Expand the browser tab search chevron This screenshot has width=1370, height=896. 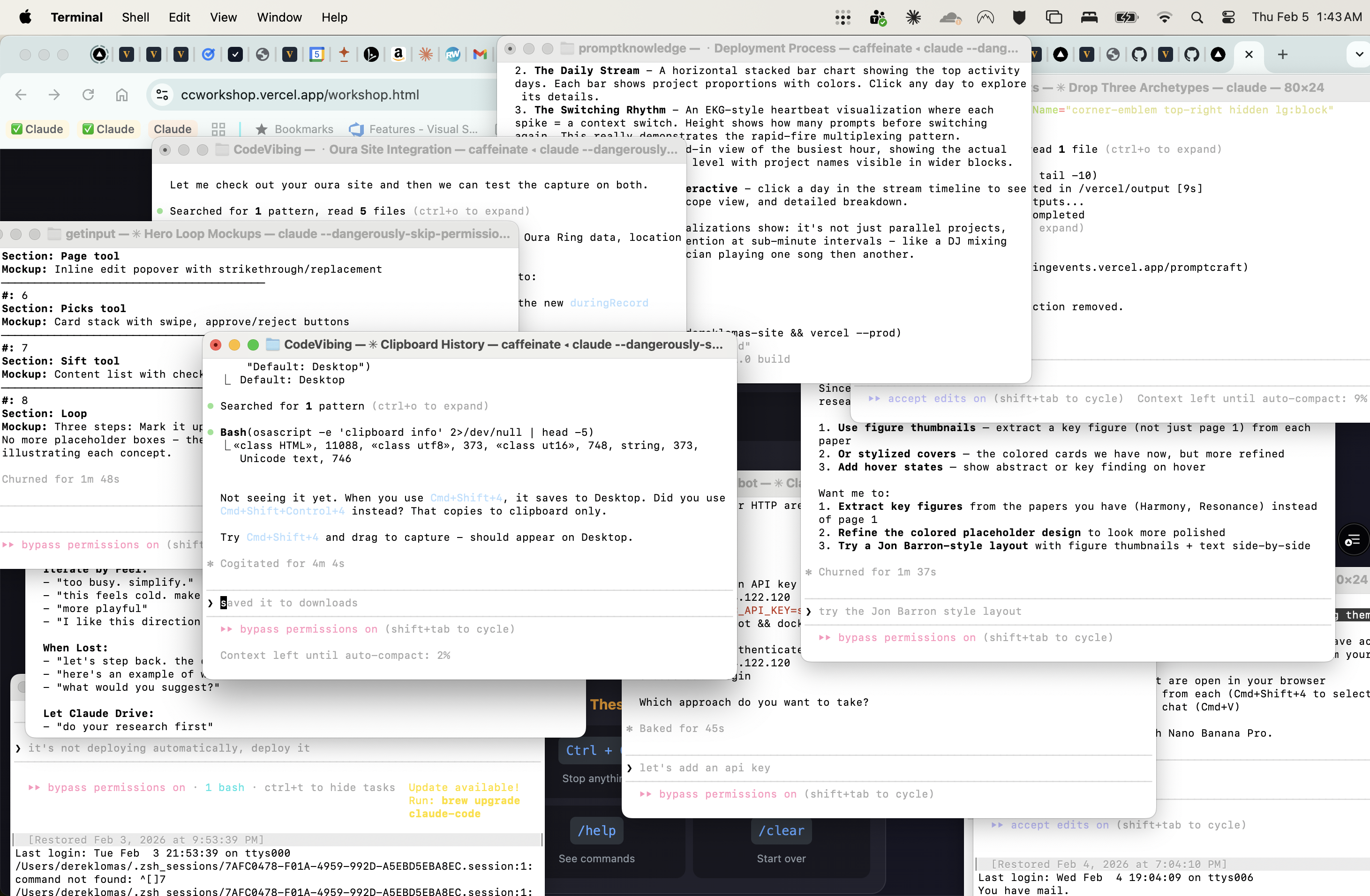coord(1359,55)
